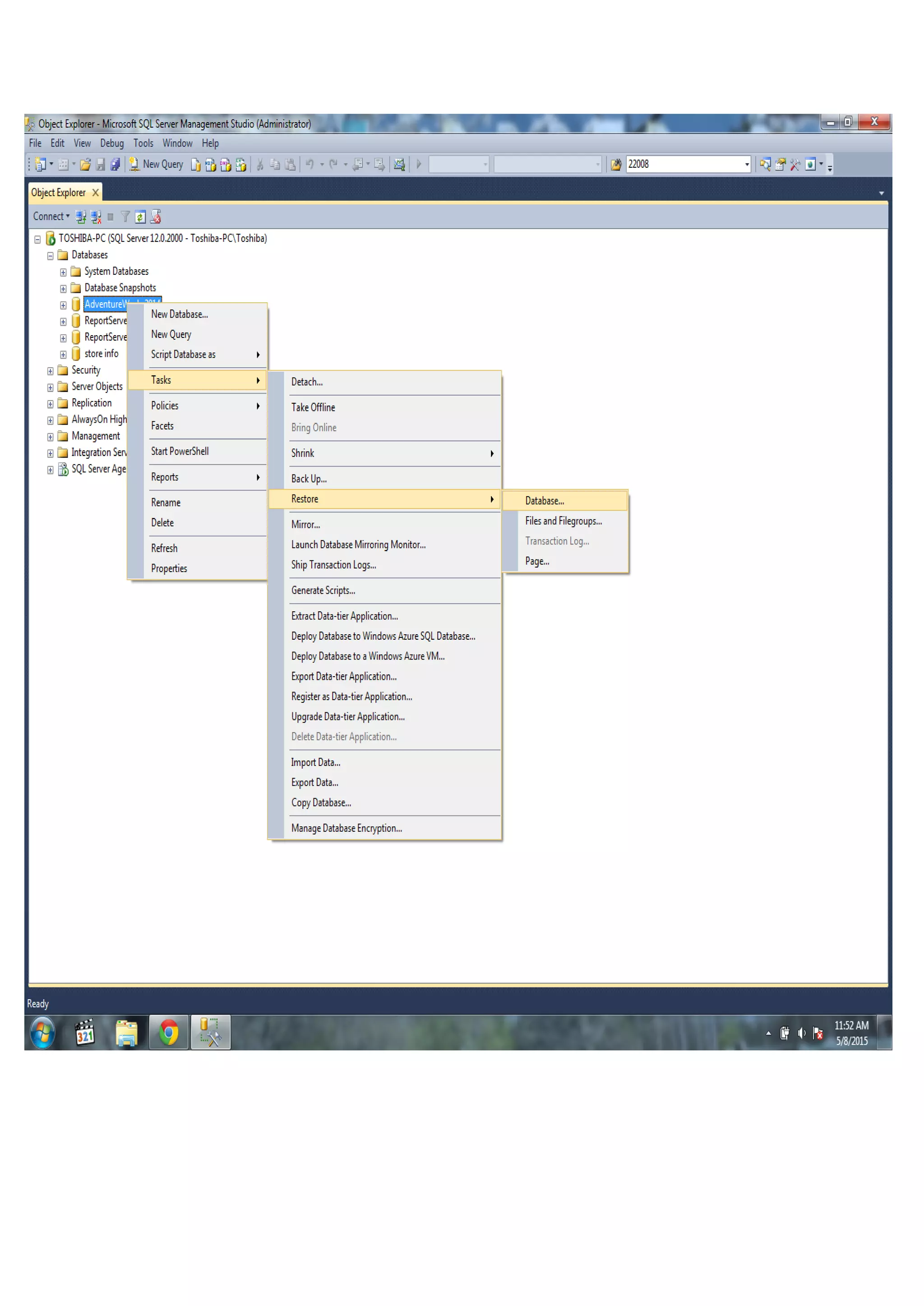Click the Activity Monitor toolbar icon
Screen dimensions: 924x1306
pyautogui.click(x=399, y=164)
